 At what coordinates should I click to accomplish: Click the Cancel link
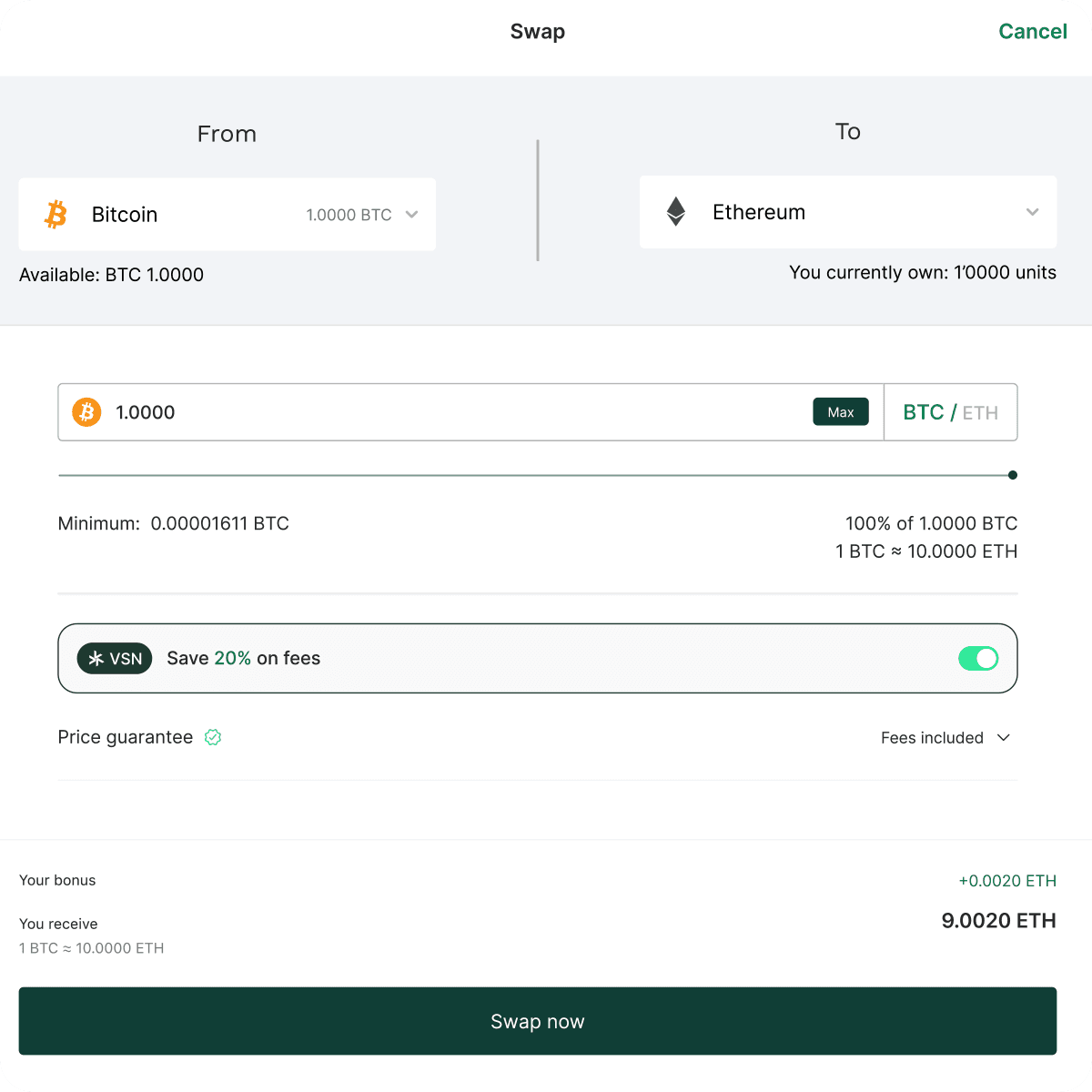(1033, 31)
